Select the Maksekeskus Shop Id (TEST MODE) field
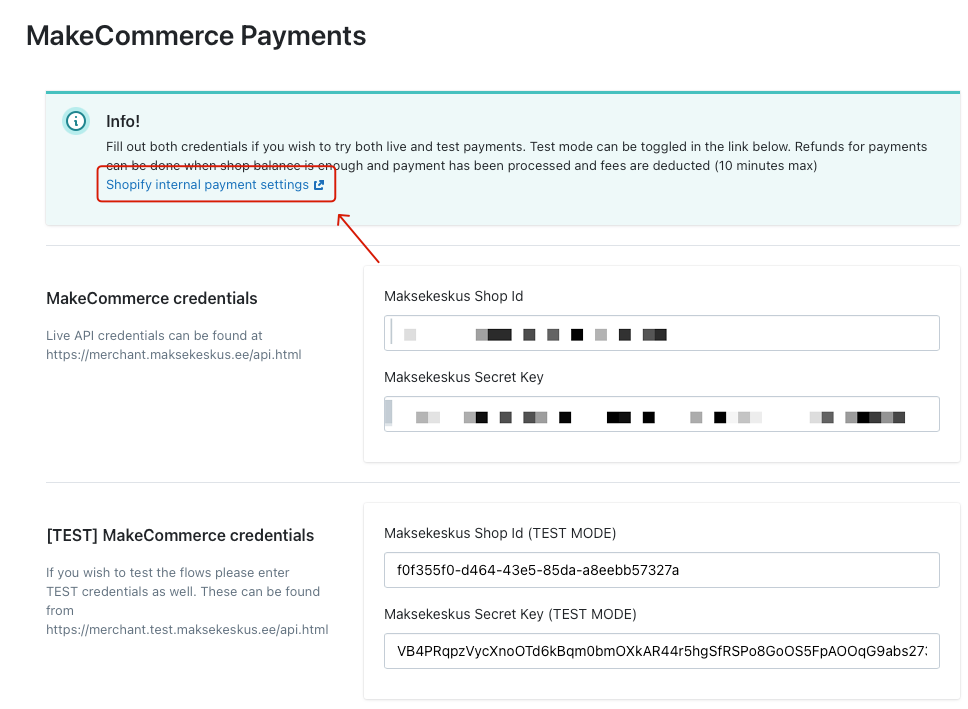This screenshot has height=709, width=968. (x=661, y=570)
